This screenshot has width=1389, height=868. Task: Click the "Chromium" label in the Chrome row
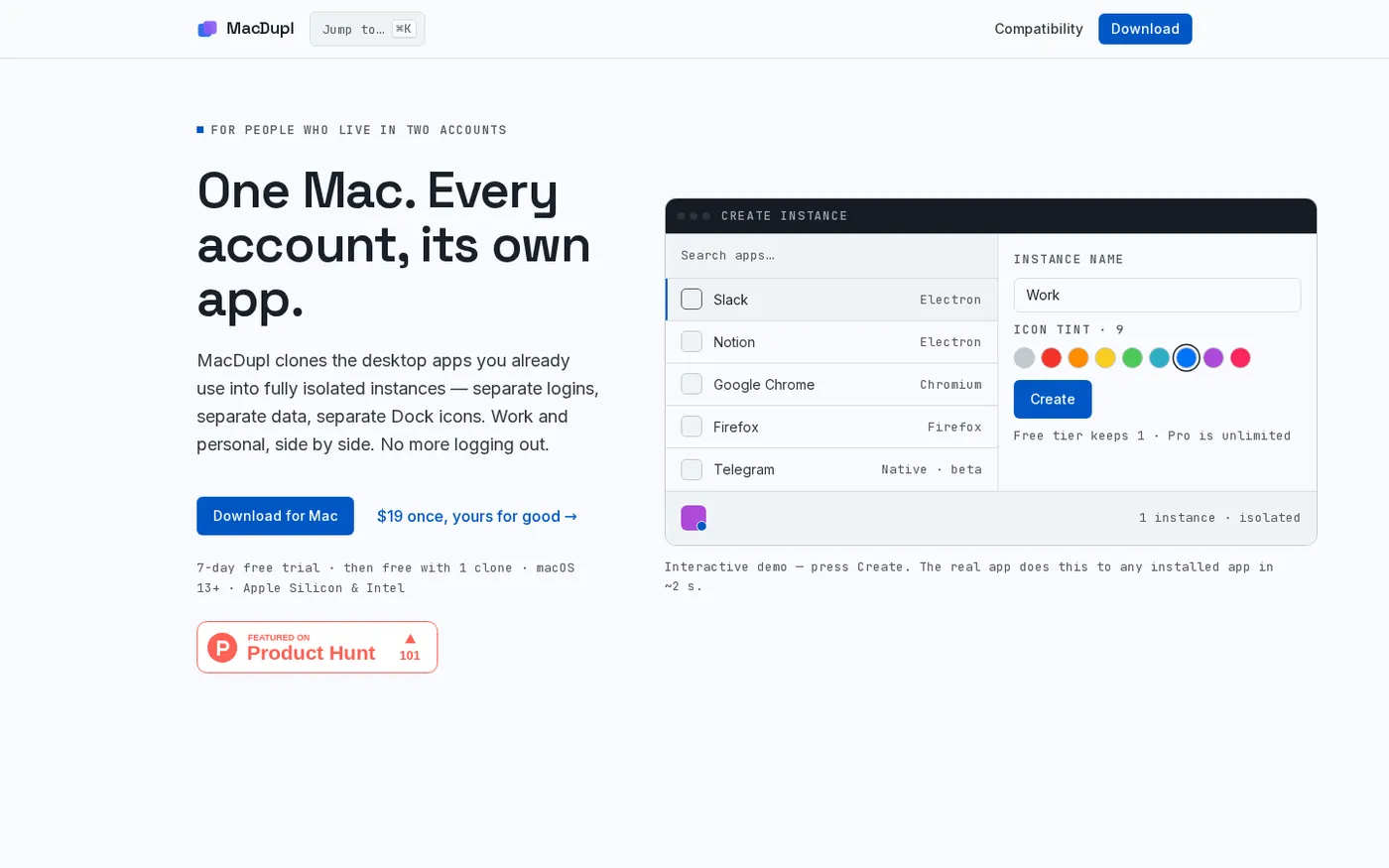[x=950, y=385]
